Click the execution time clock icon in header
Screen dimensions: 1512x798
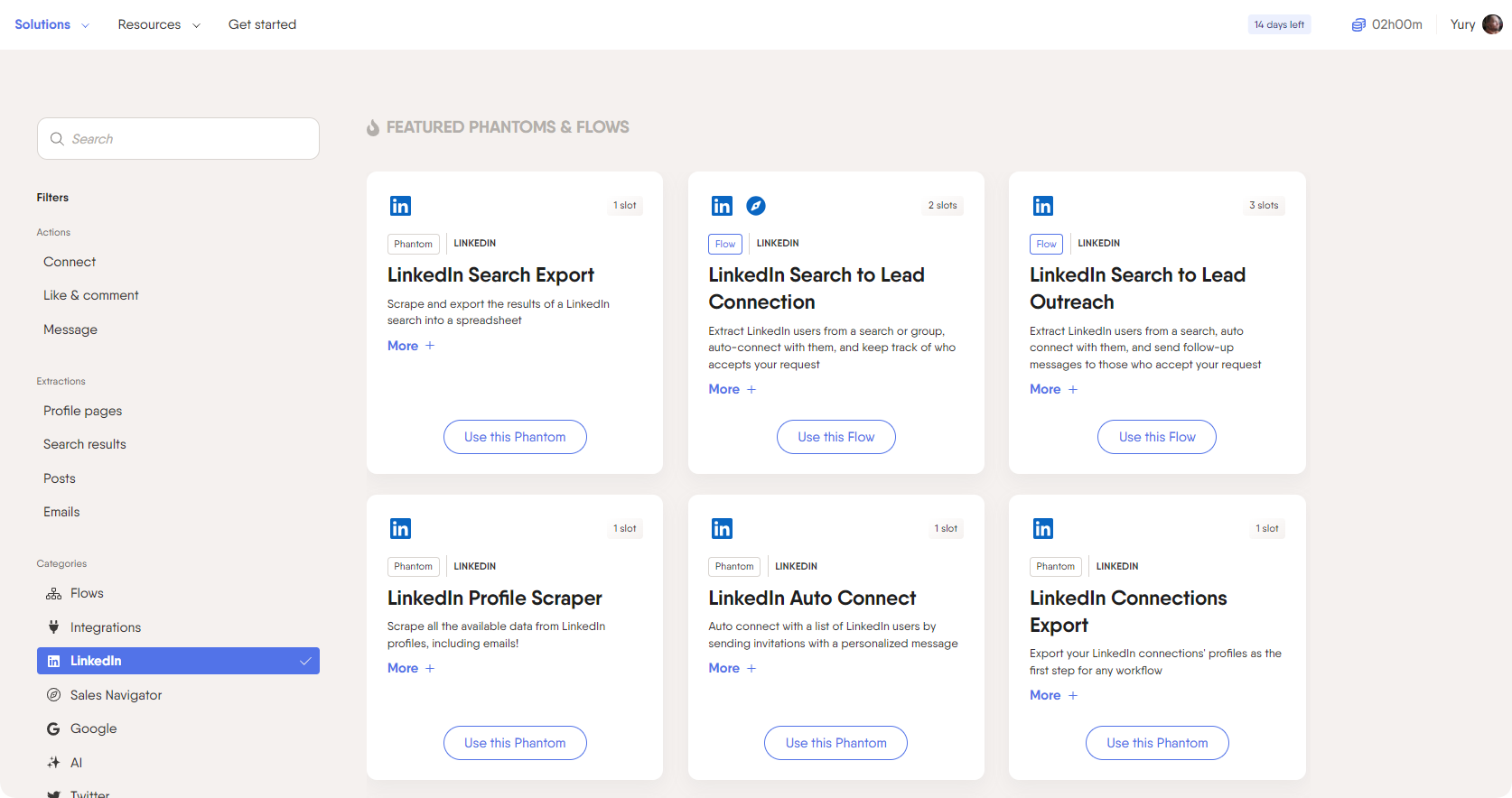pos(1358,25)
